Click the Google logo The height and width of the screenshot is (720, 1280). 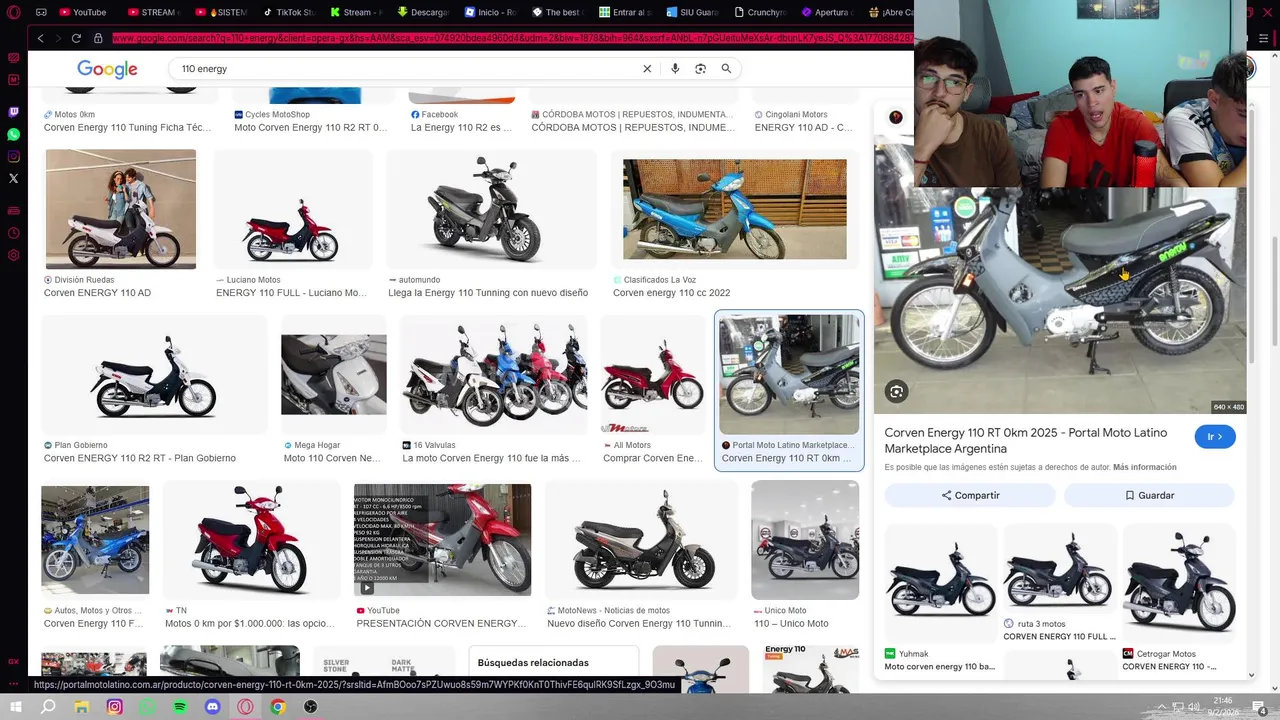[x=107, y=69]
